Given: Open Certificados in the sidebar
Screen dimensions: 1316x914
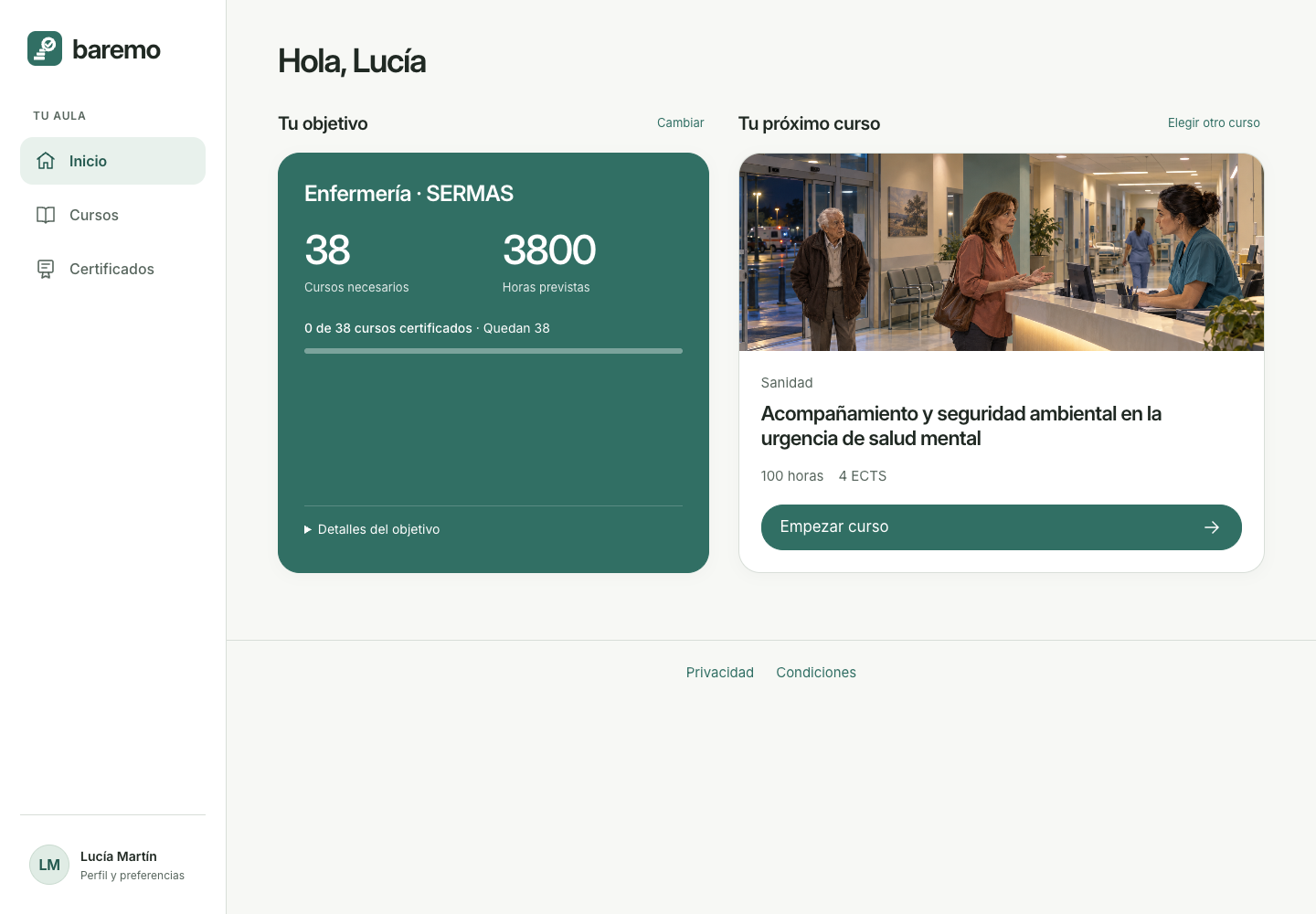Looking at the screenshot, I should click(112, 269).
